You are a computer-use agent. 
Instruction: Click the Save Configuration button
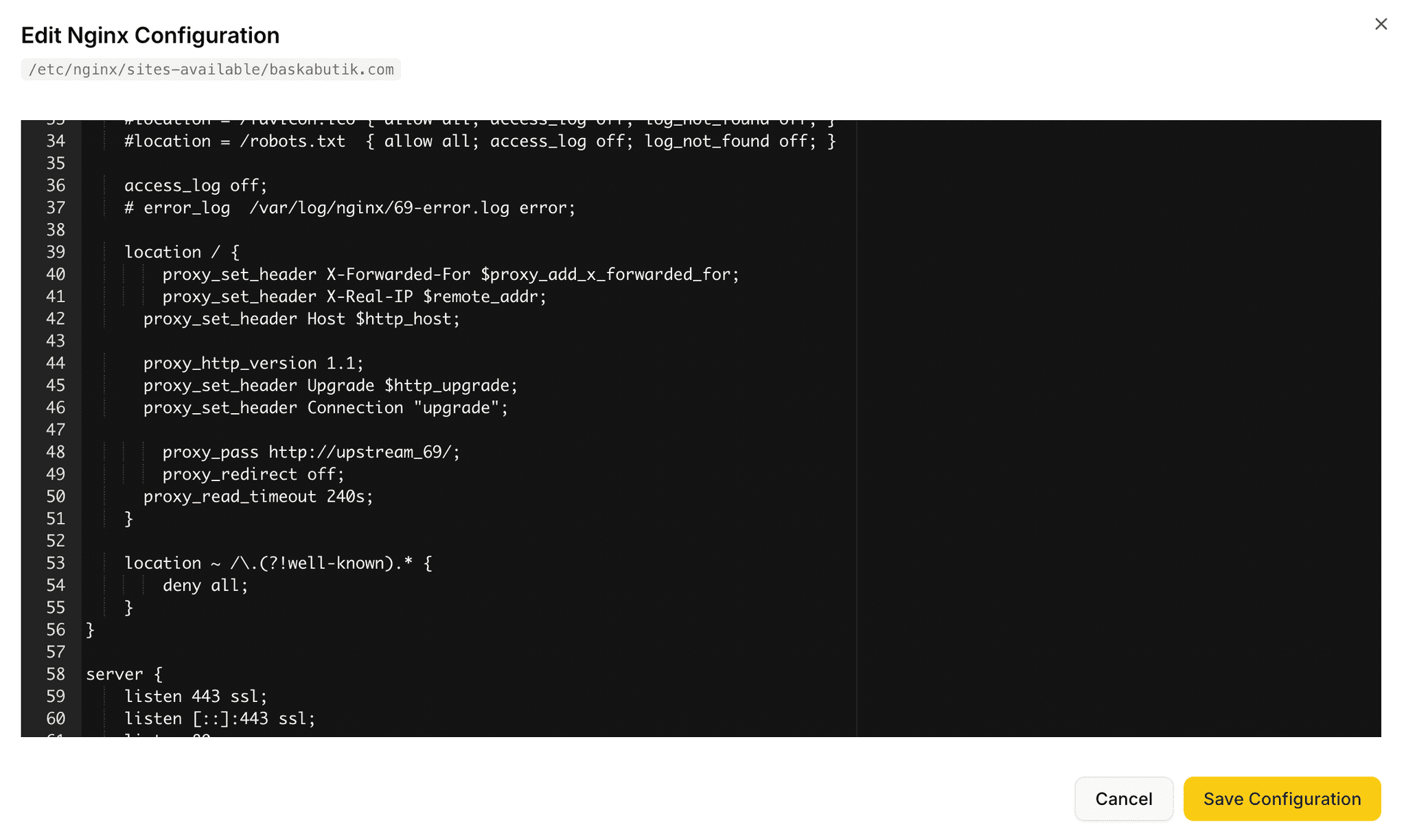pos(1281,798)
